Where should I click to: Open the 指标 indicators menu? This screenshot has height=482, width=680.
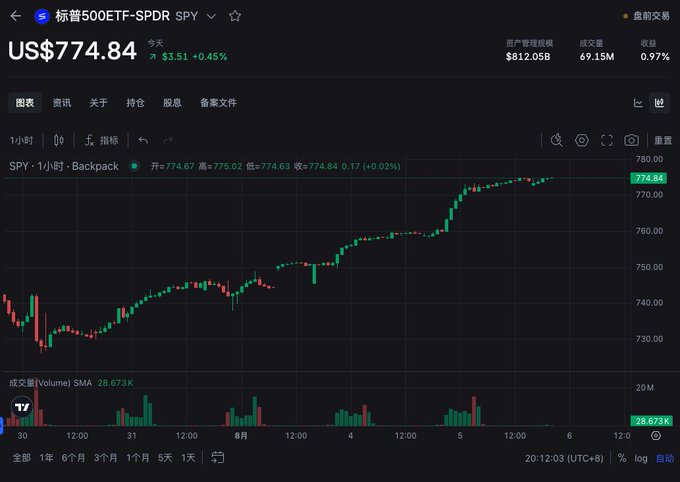pyautogui.click(x=101, y=140)
